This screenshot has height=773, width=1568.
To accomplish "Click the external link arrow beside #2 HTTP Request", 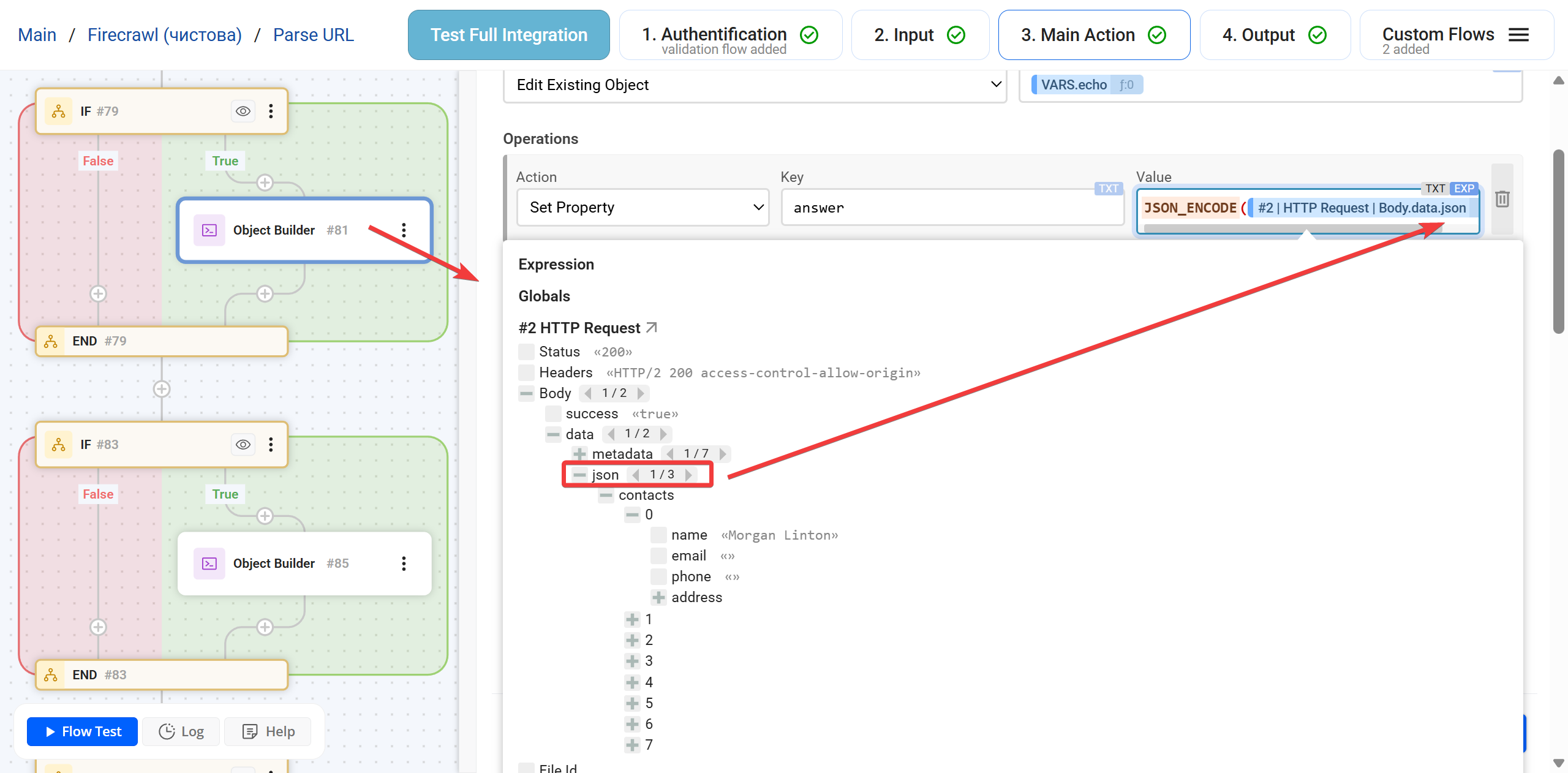I will [x=650, y=327].
